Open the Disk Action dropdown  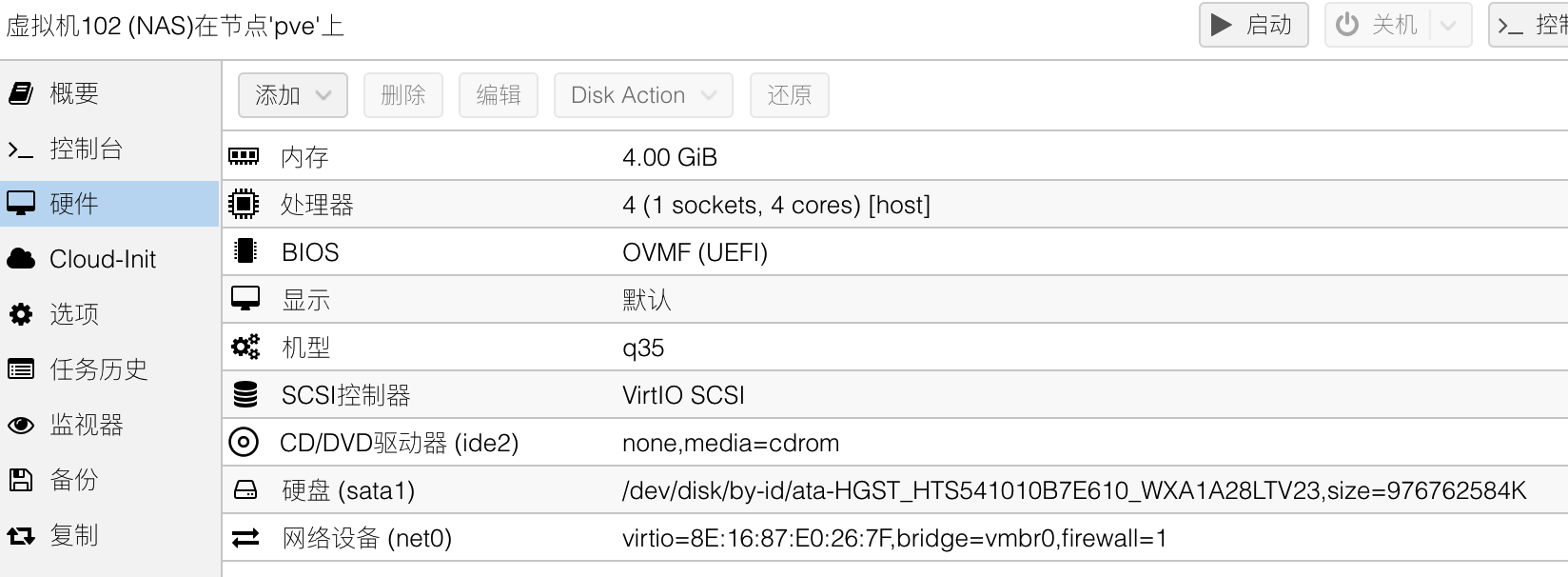click(643, 95)
